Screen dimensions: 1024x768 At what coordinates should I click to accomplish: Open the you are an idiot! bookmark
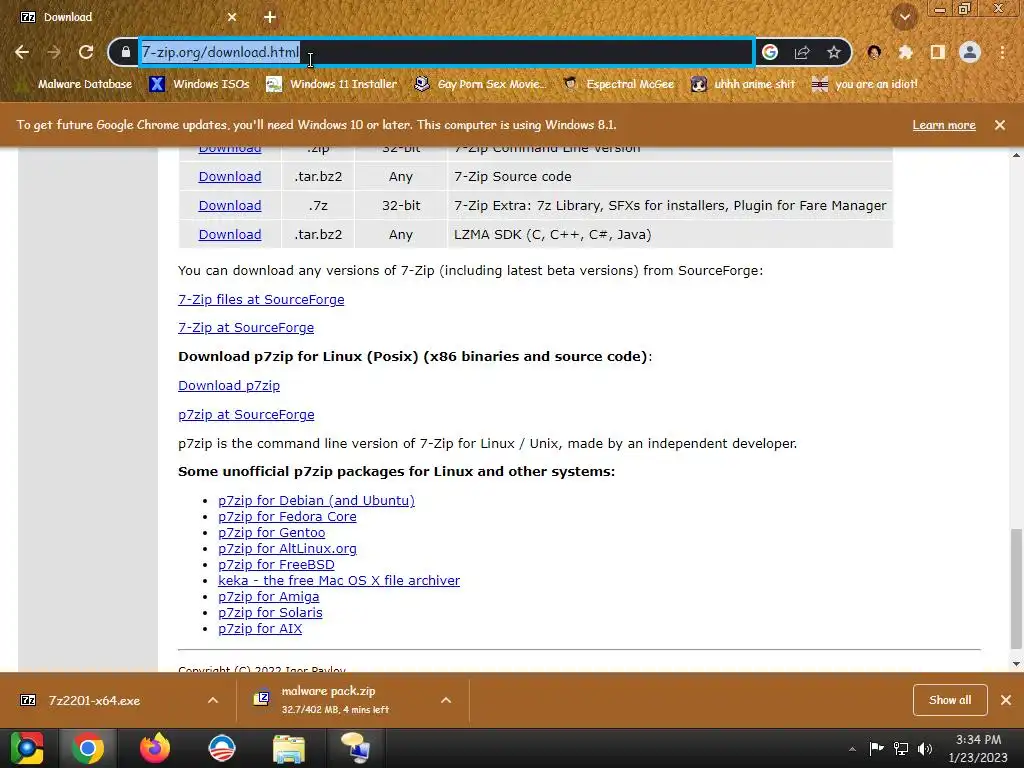[x=865, y=84]
